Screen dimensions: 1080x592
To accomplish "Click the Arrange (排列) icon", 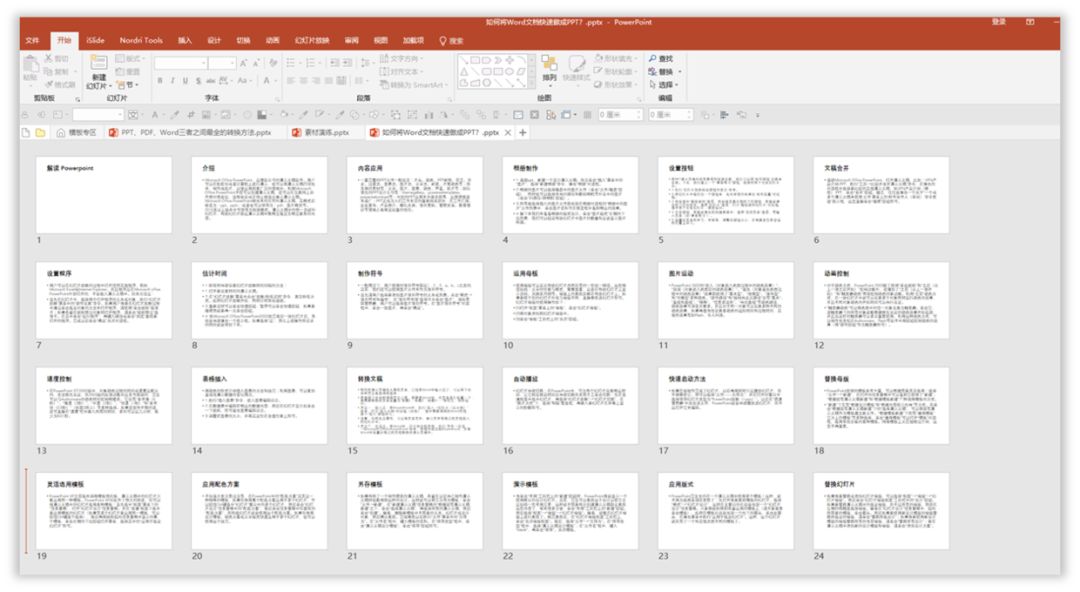I will [x=549, y=64].
